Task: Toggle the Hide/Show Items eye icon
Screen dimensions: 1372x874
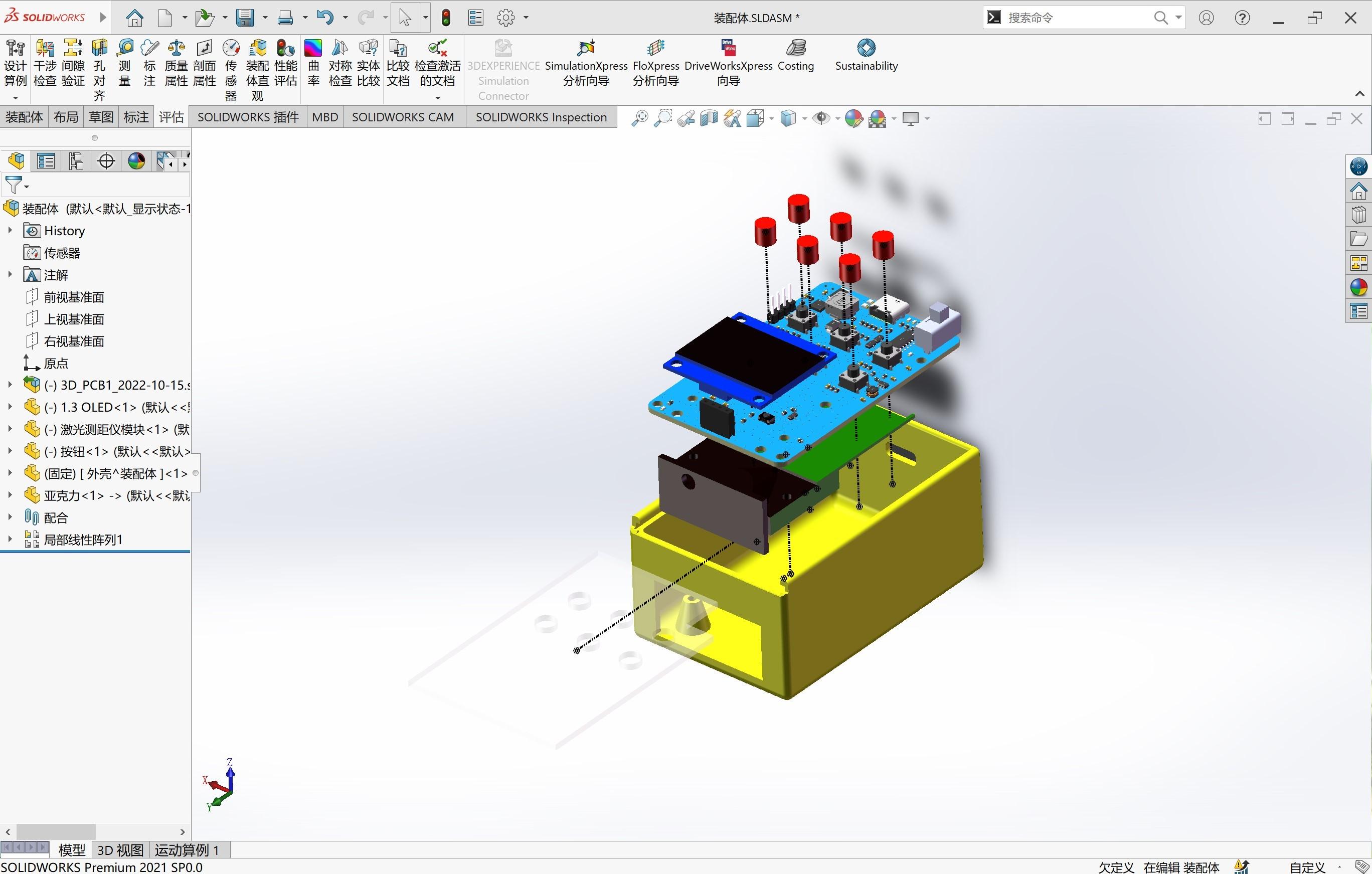Action: 821,118
